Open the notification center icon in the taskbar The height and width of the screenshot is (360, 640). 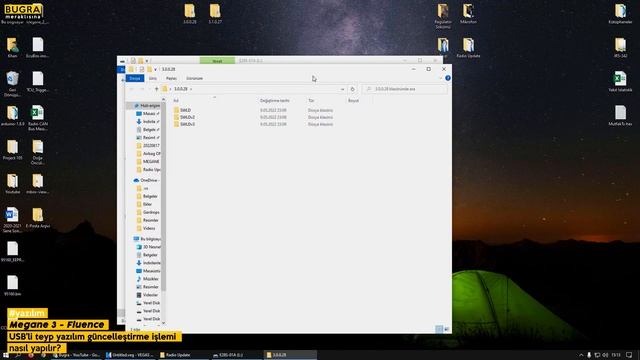click(x=629, y=355)
